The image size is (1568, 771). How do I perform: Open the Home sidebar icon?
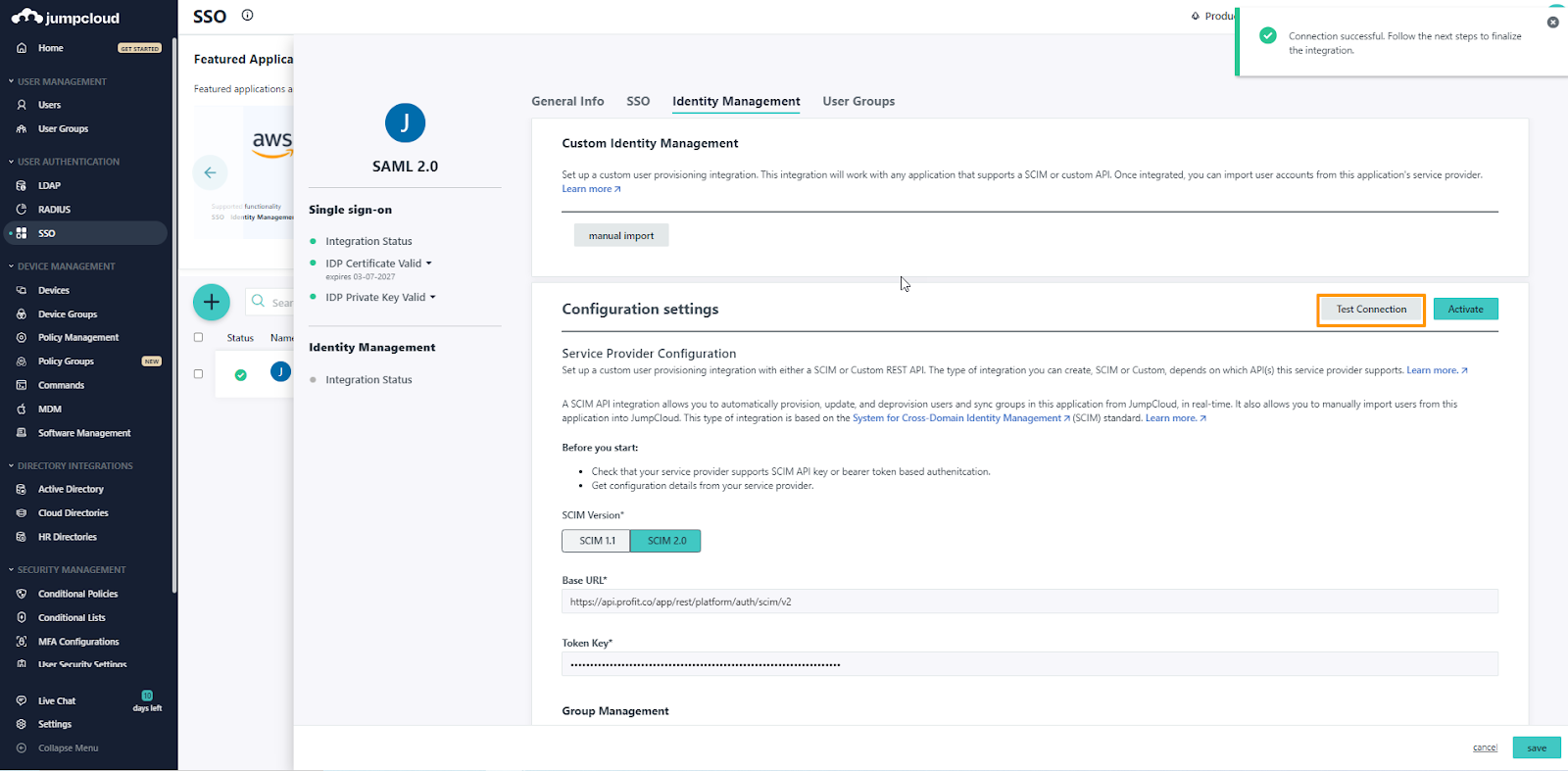22,48
